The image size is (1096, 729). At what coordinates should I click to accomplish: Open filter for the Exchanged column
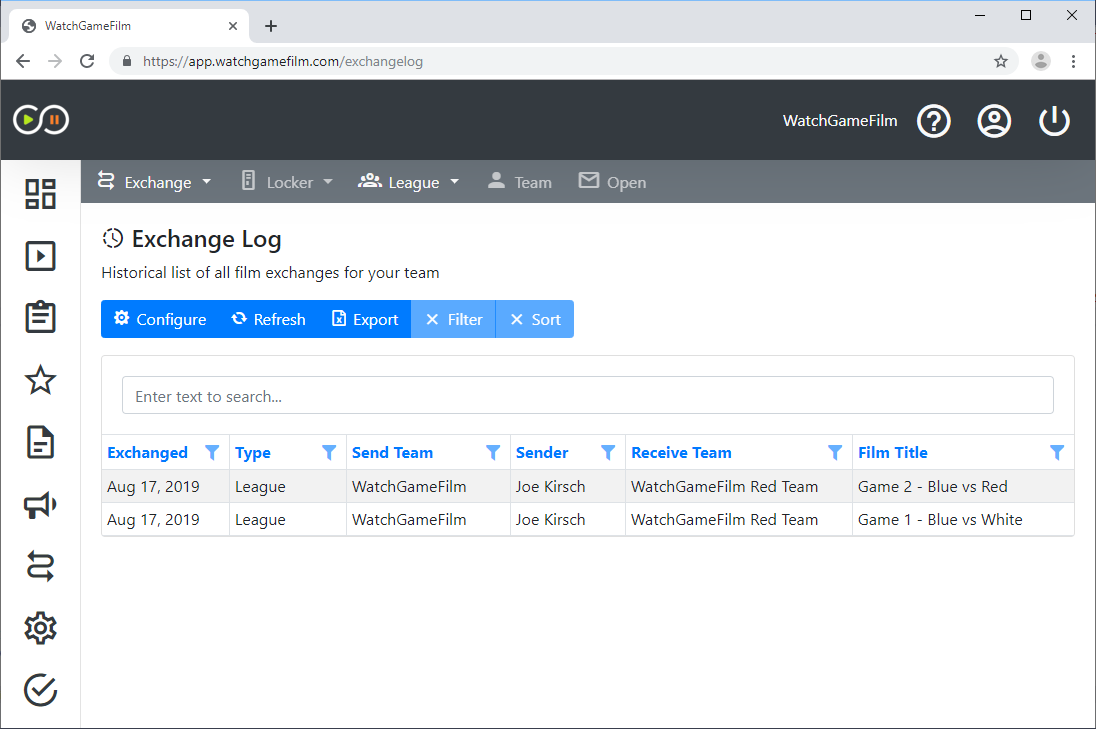[212, 453]
